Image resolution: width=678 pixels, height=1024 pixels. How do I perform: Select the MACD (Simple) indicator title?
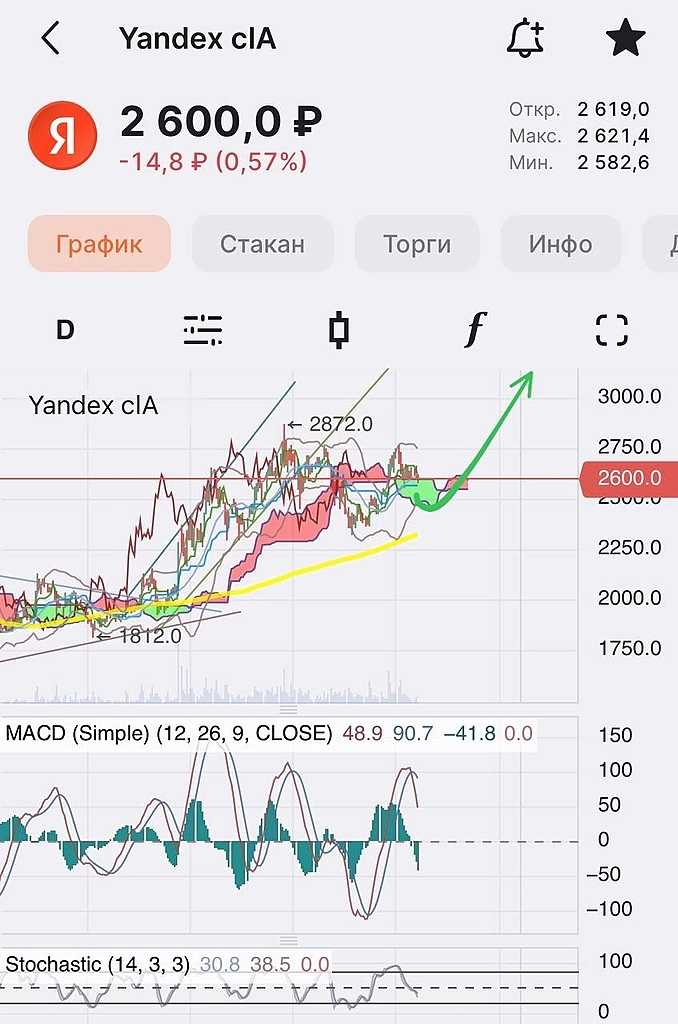coord(169,733)
